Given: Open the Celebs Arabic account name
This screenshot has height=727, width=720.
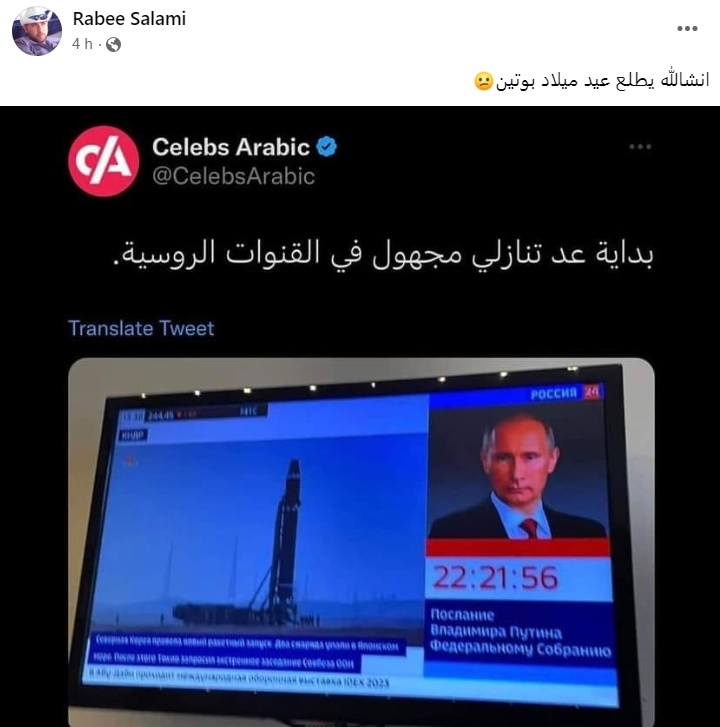Looking at the screenshot, I should (x=231, y=147).
